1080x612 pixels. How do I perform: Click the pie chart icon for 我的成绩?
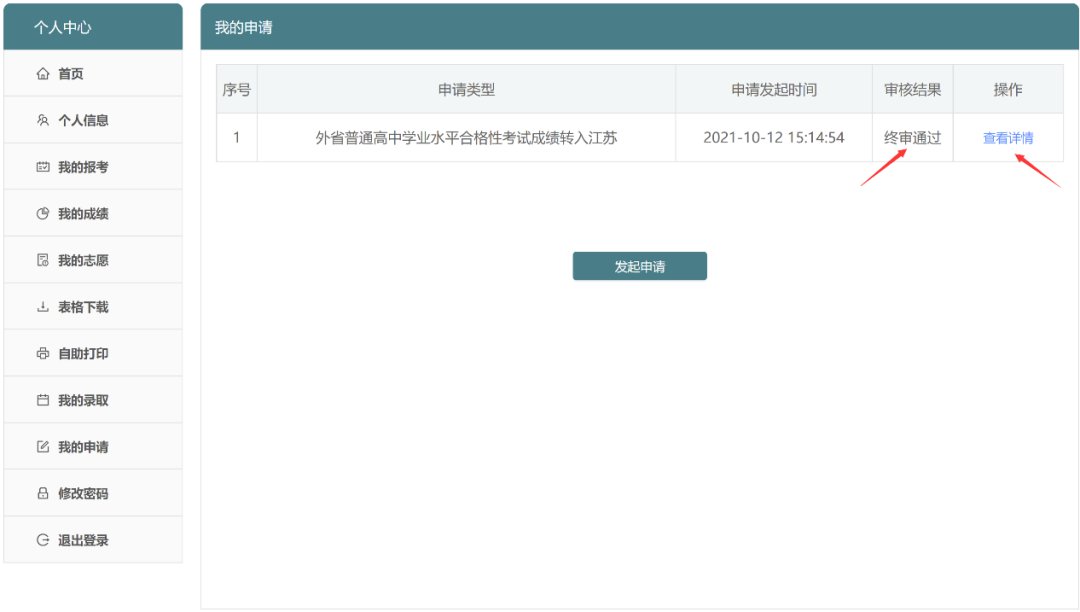(42, 214)
